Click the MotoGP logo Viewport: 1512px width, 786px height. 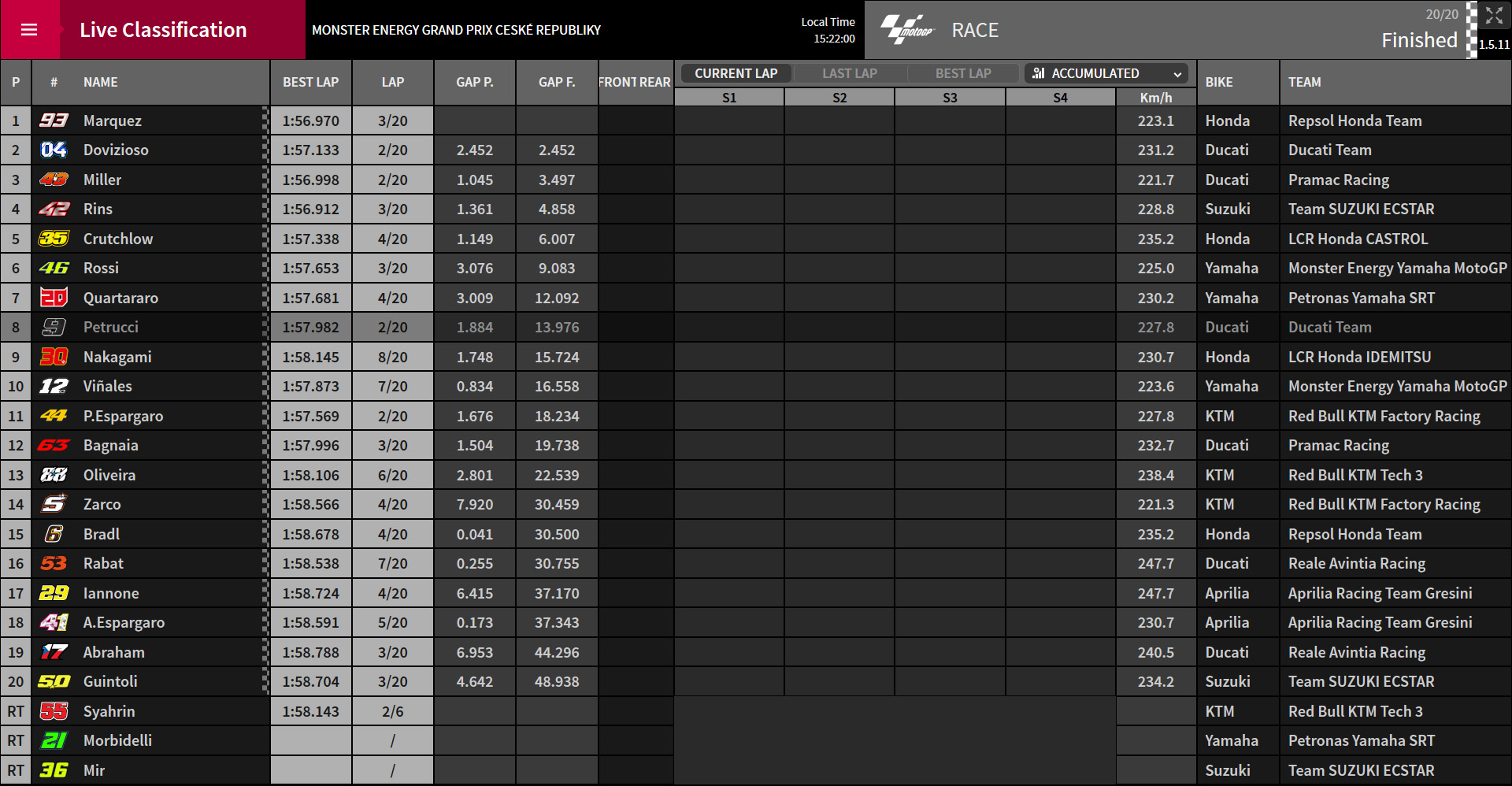(x=906, y=30)
